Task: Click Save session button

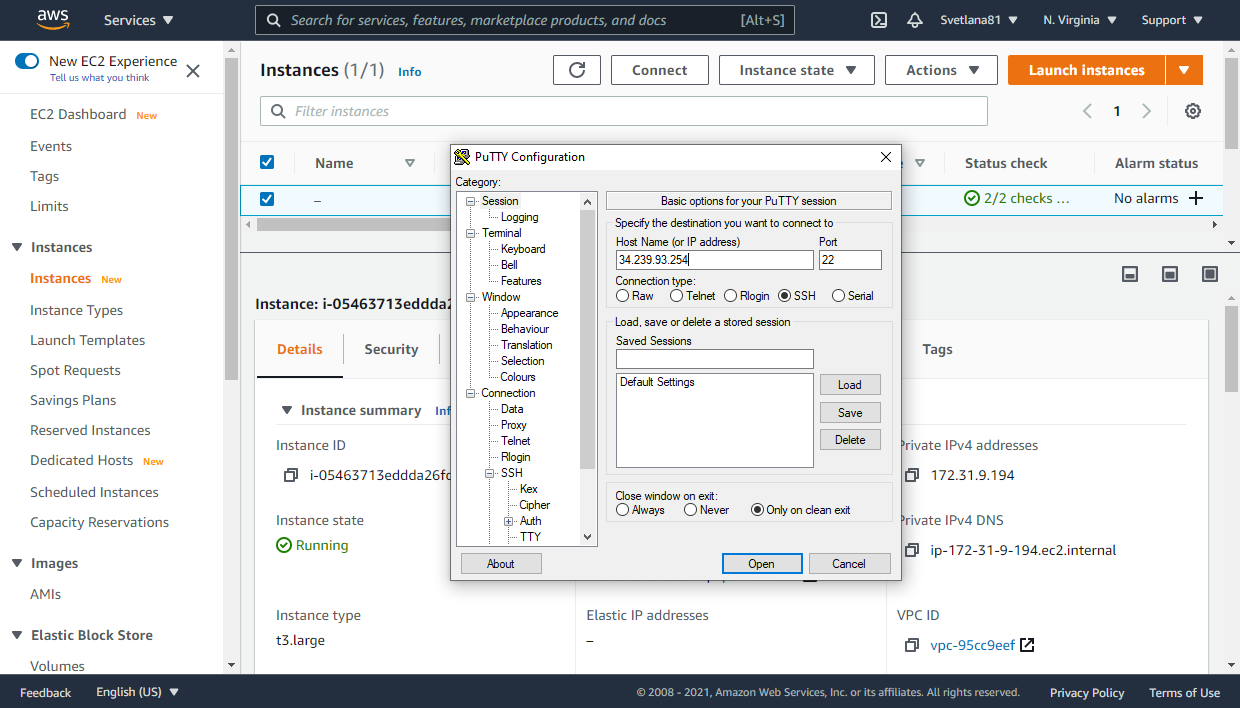Action: pyautogui.click(x=850, y=413)
